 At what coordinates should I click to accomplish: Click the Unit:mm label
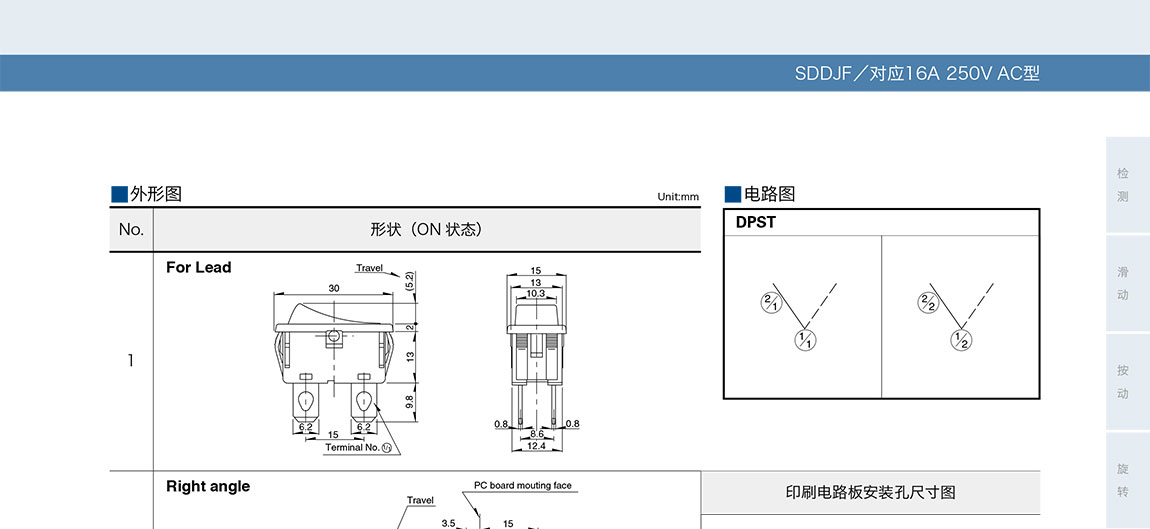[678, 196]
